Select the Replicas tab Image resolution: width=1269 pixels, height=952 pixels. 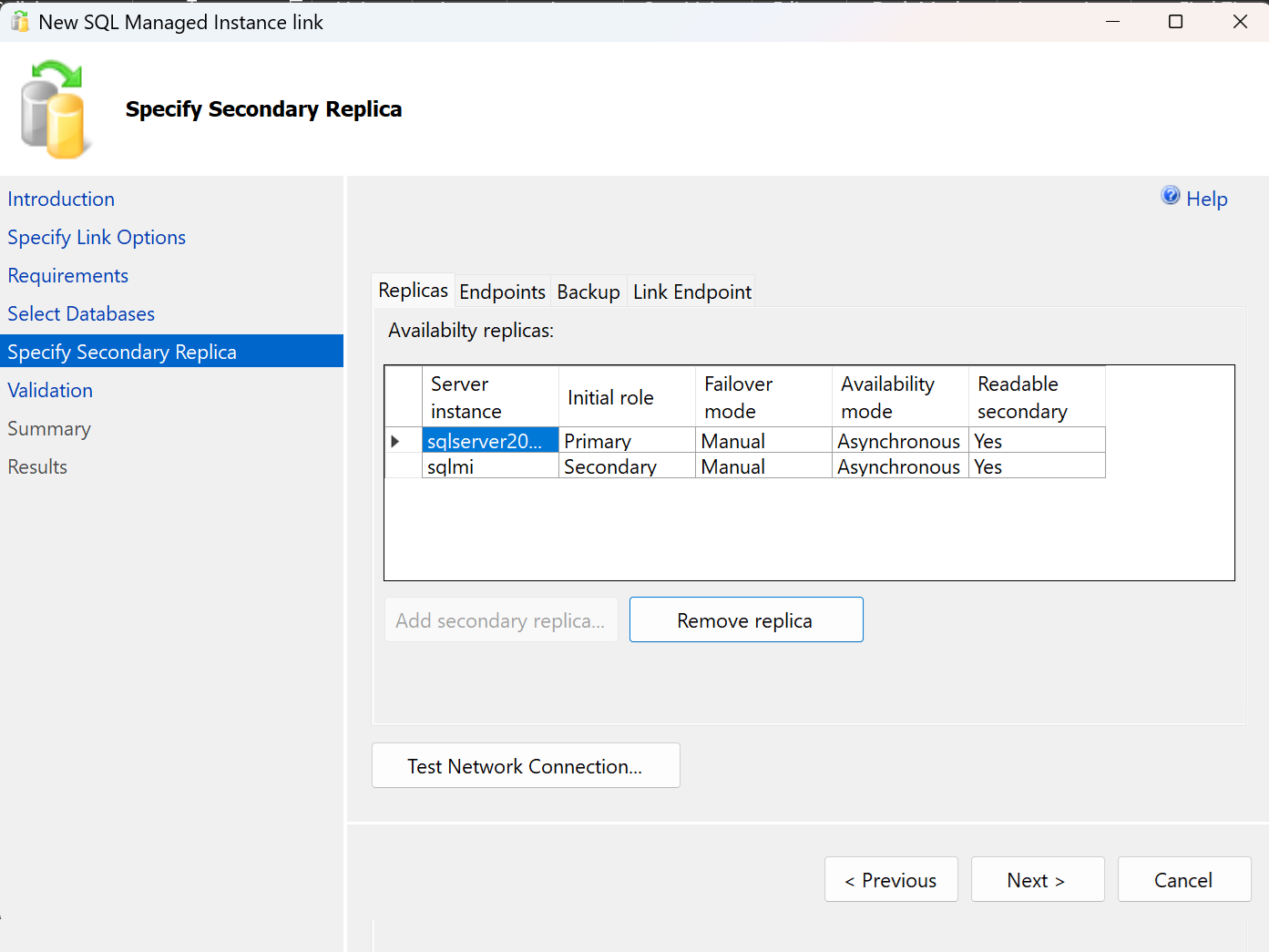click(413, 290)
